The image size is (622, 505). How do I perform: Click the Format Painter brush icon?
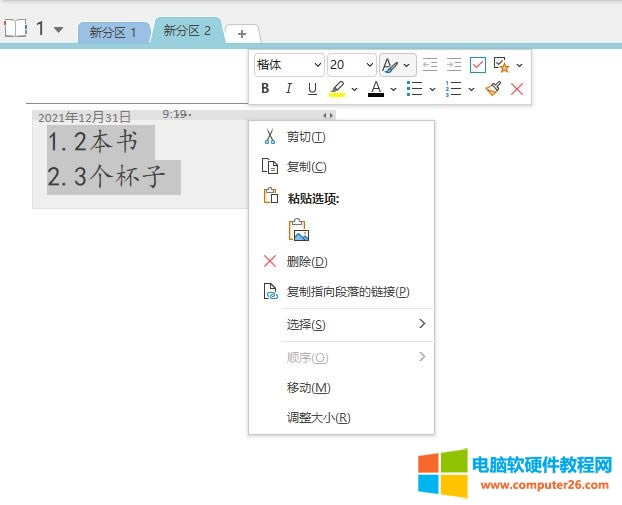[x=493, y=89]
